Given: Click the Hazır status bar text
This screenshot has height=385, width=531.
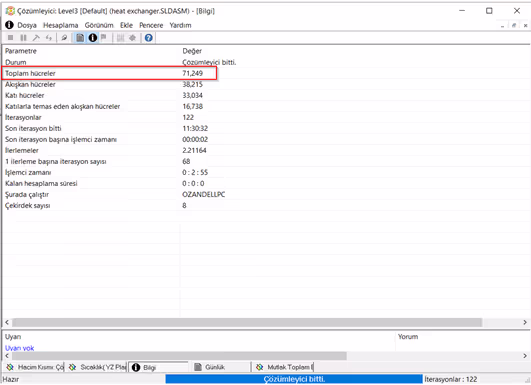Looking at the screenshot, I should click(11, 379).
